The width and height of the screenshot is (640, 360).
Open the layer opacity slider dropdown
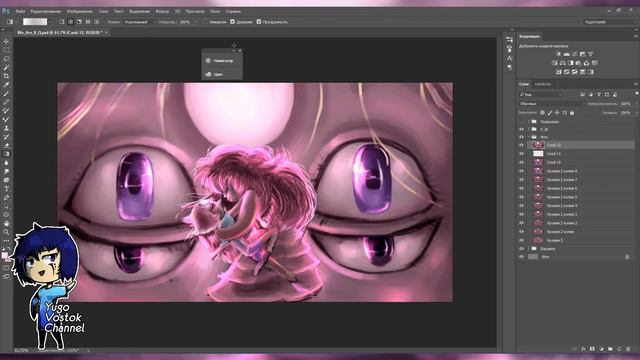click(x=635, y=104)
